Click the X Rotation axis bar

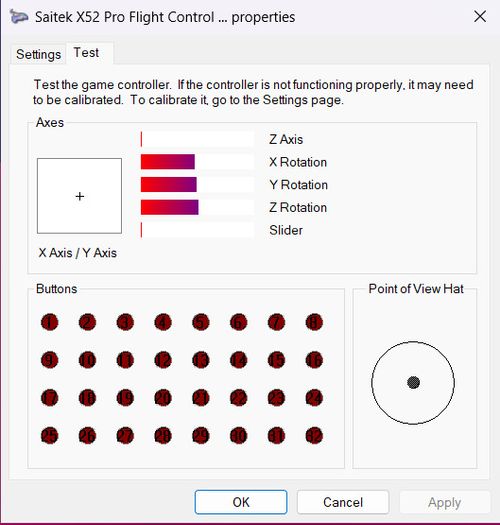tap(197, 162)
